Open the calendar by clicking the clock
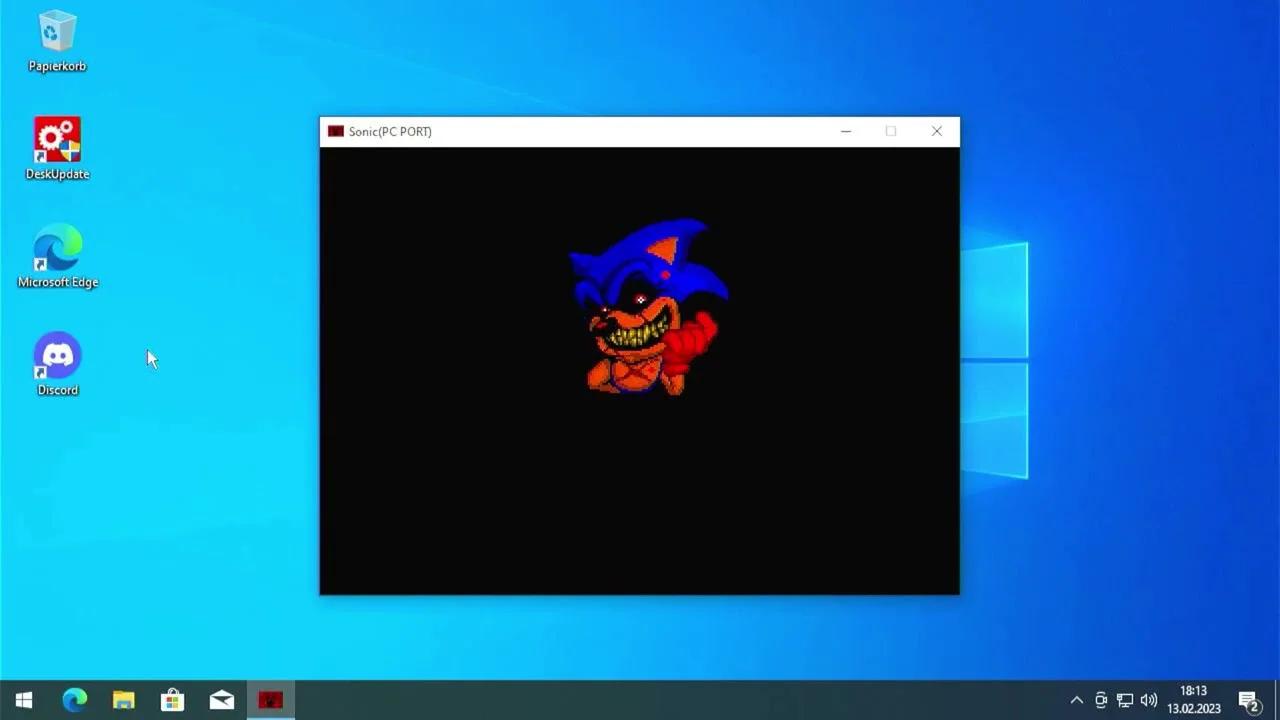 [1195, 699]
